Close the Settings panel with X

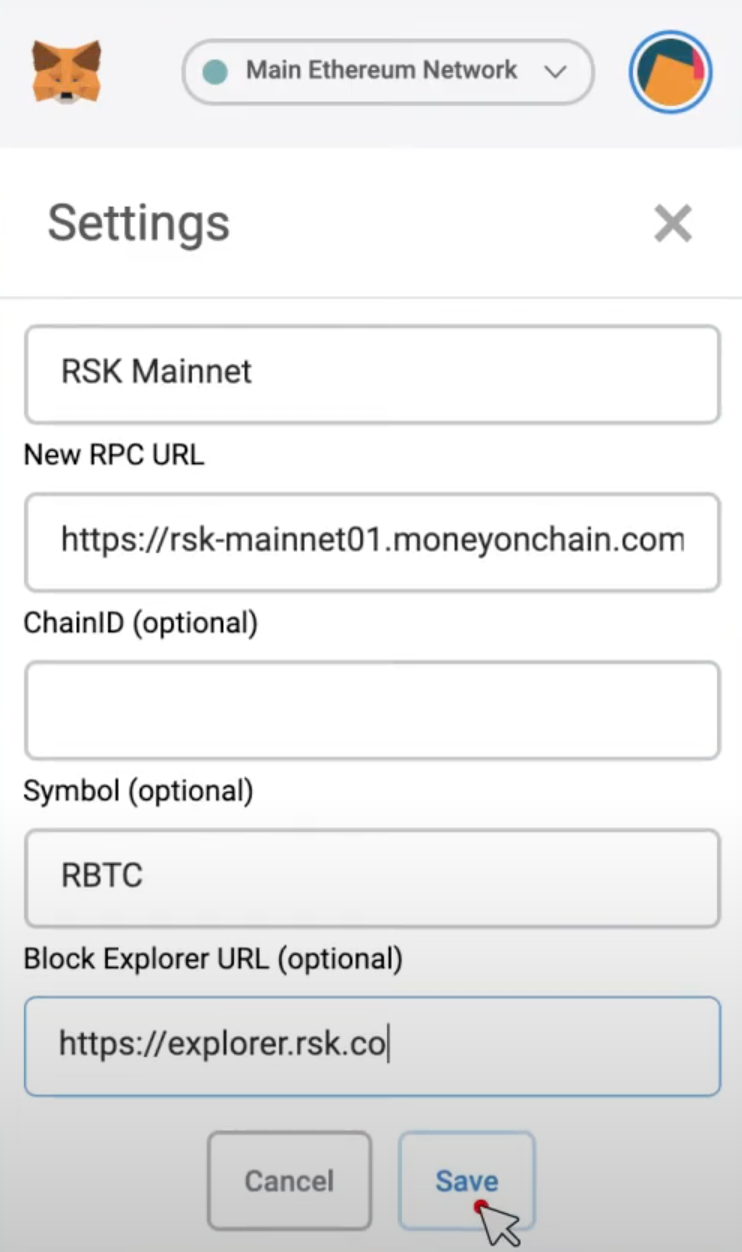point(673,223)
